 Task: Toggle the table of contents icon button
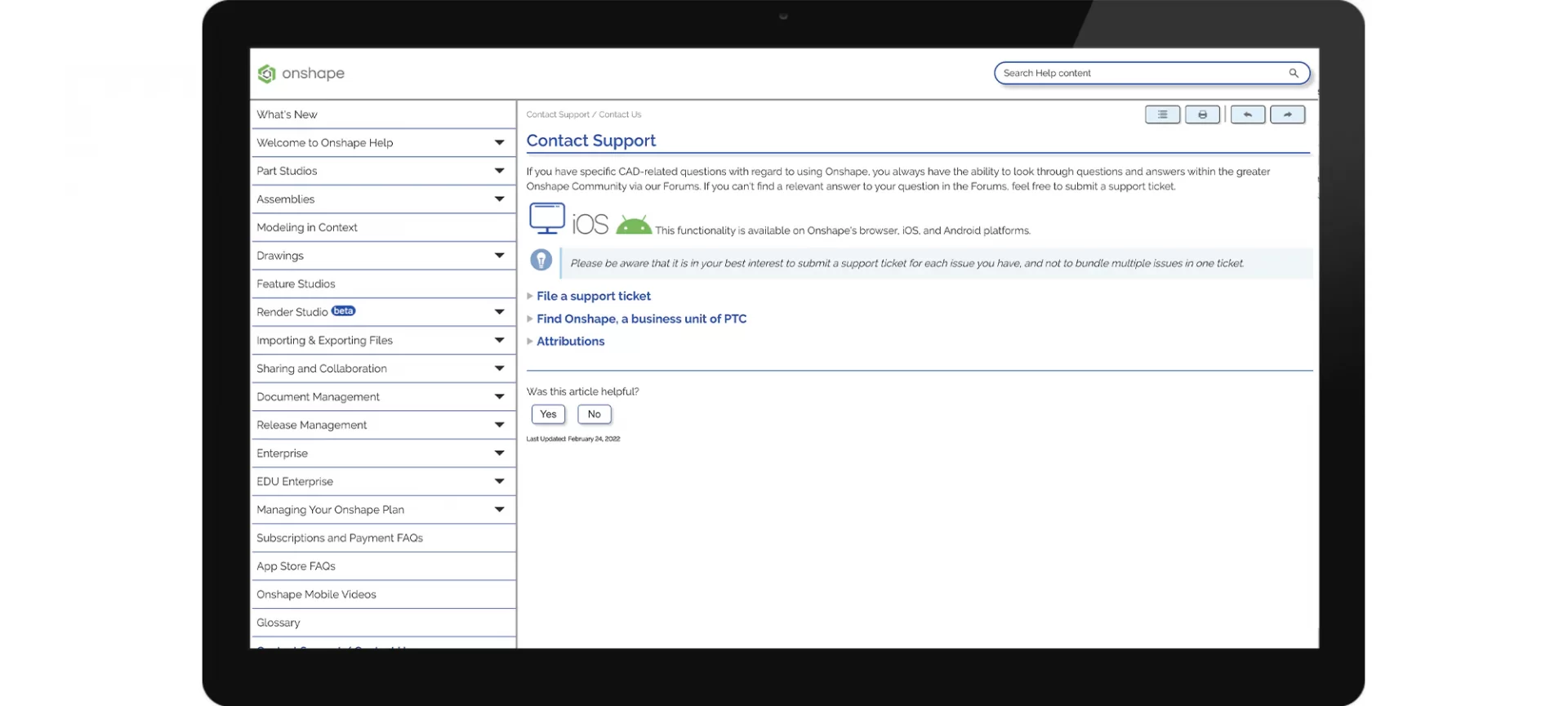pos(1162,114)
